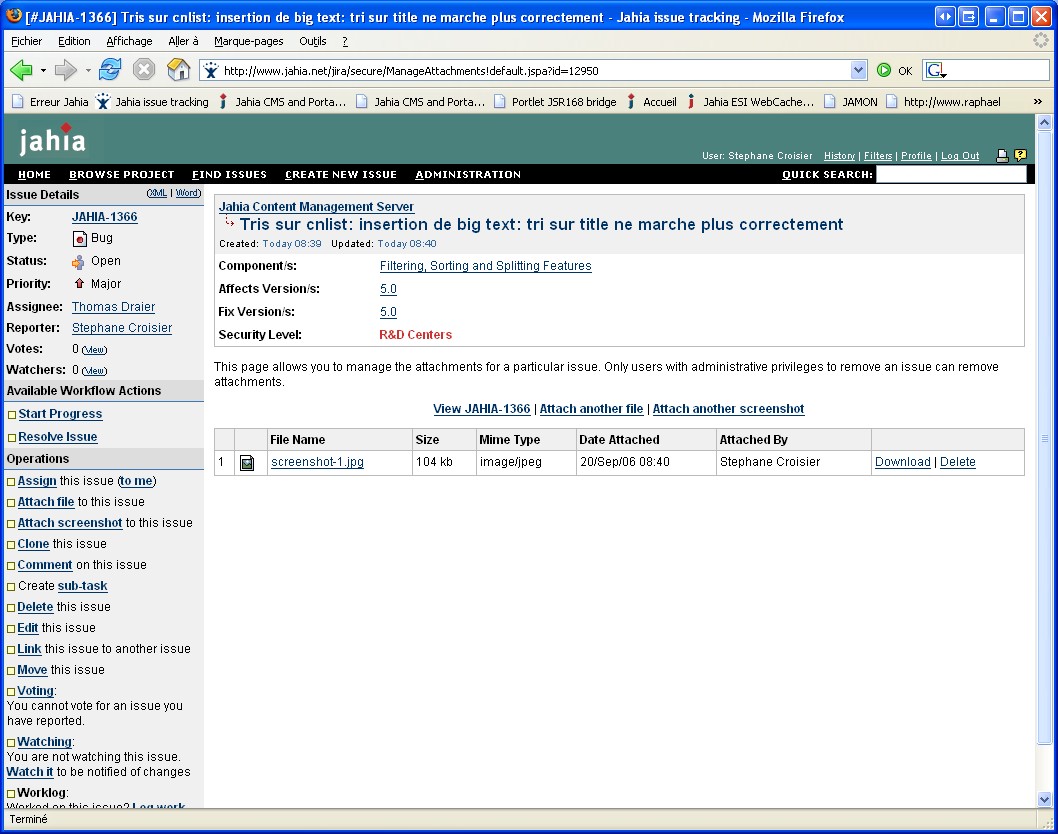The image size is (1058, 834).
Task: Click the sub-task arrow icon beside issue title
Action: 229,222
